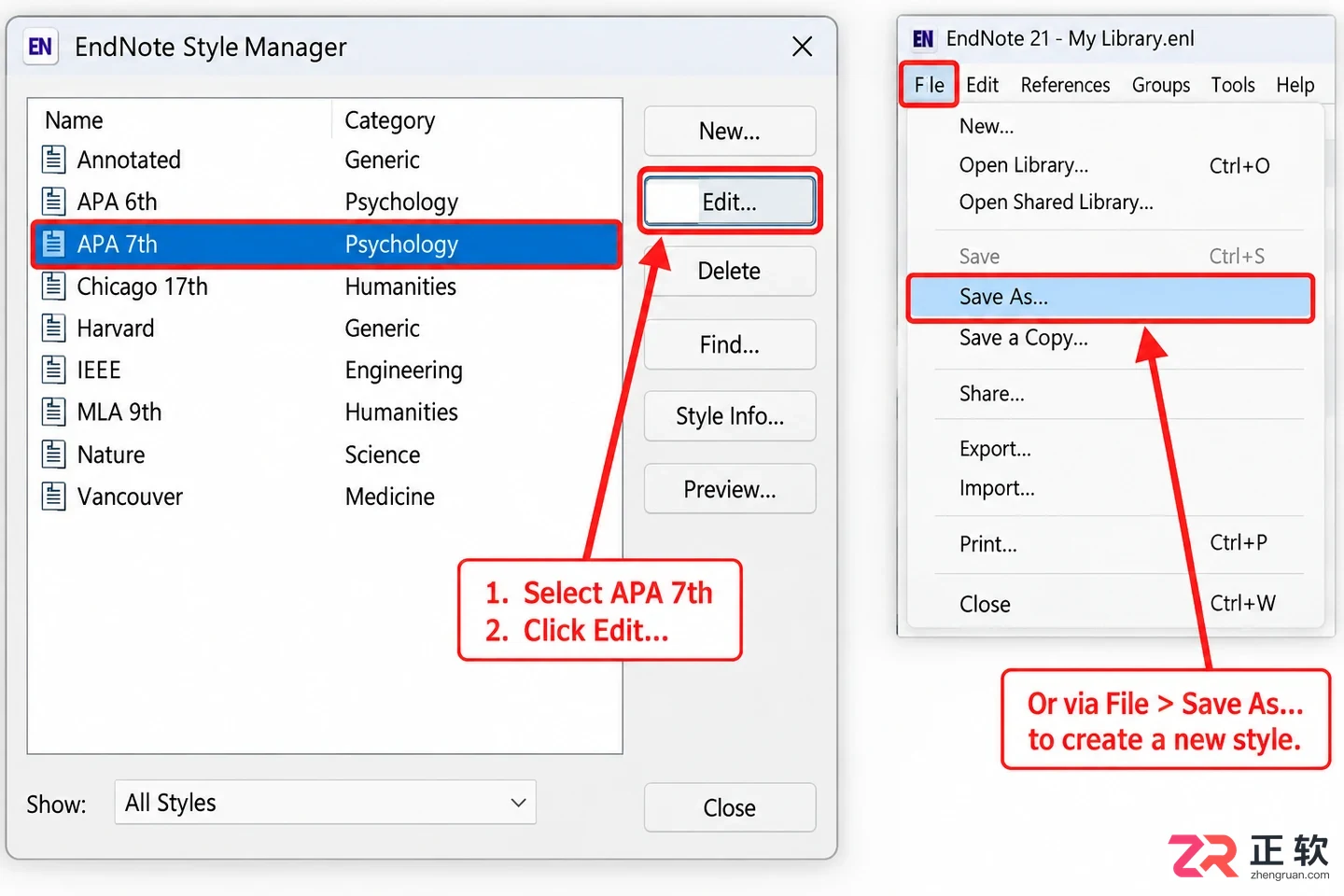Click the EndNote 21 window logo icon

[923, 38]
